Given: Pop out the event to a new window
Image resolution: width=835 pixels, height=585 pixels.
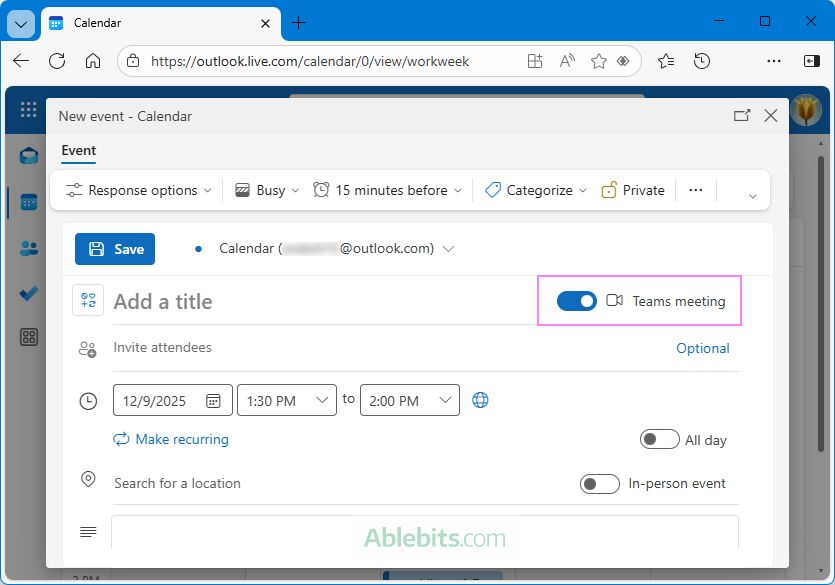Looking at the screenshot, I should click(x=742, y=115).
